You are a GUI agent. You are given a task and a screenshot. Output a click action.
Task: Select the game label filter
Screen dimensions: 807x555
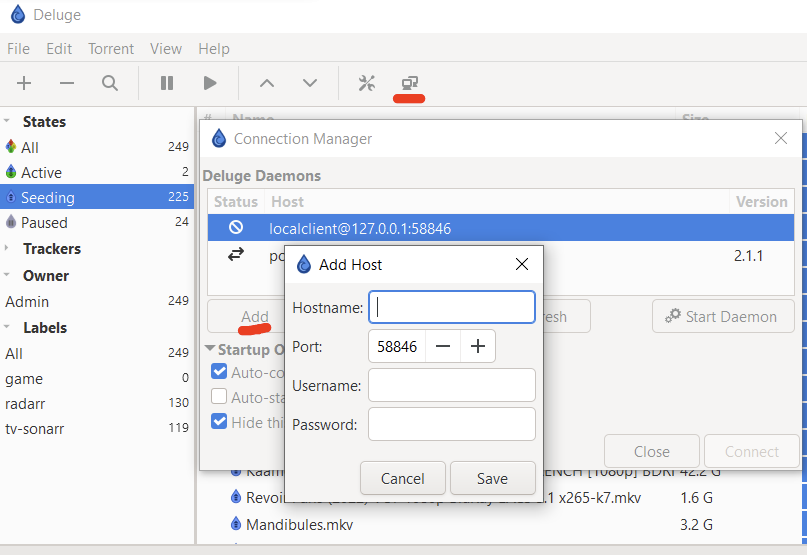[97, 378]
